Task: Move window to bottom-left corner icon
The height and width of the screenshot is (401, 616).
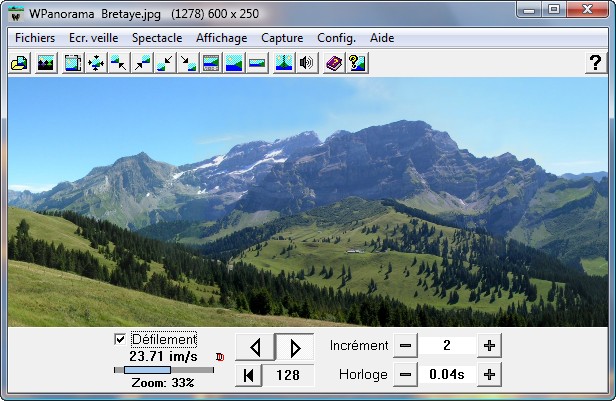Action: click(165, 63)
